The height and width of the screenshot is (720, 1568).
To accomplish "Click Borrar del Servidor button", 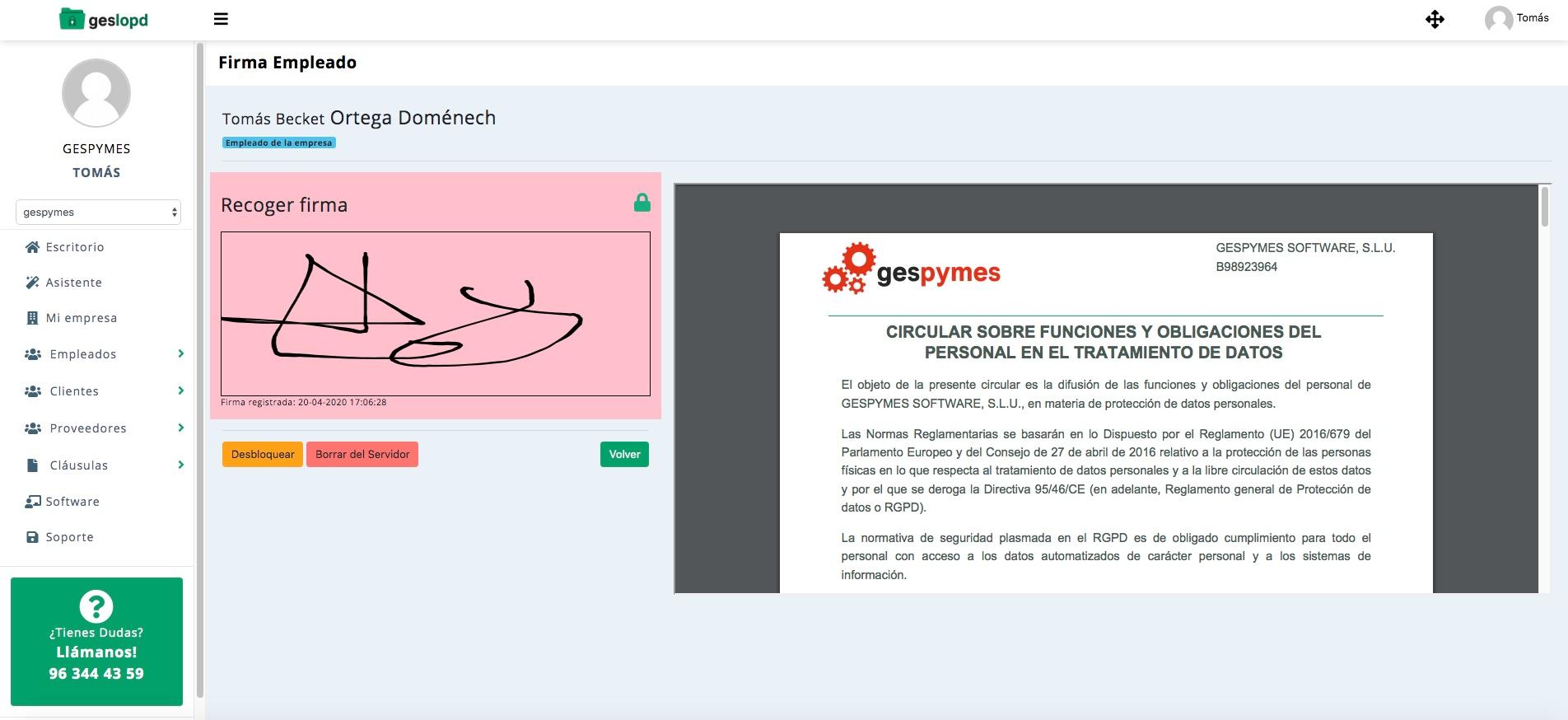I will (362, 455).
